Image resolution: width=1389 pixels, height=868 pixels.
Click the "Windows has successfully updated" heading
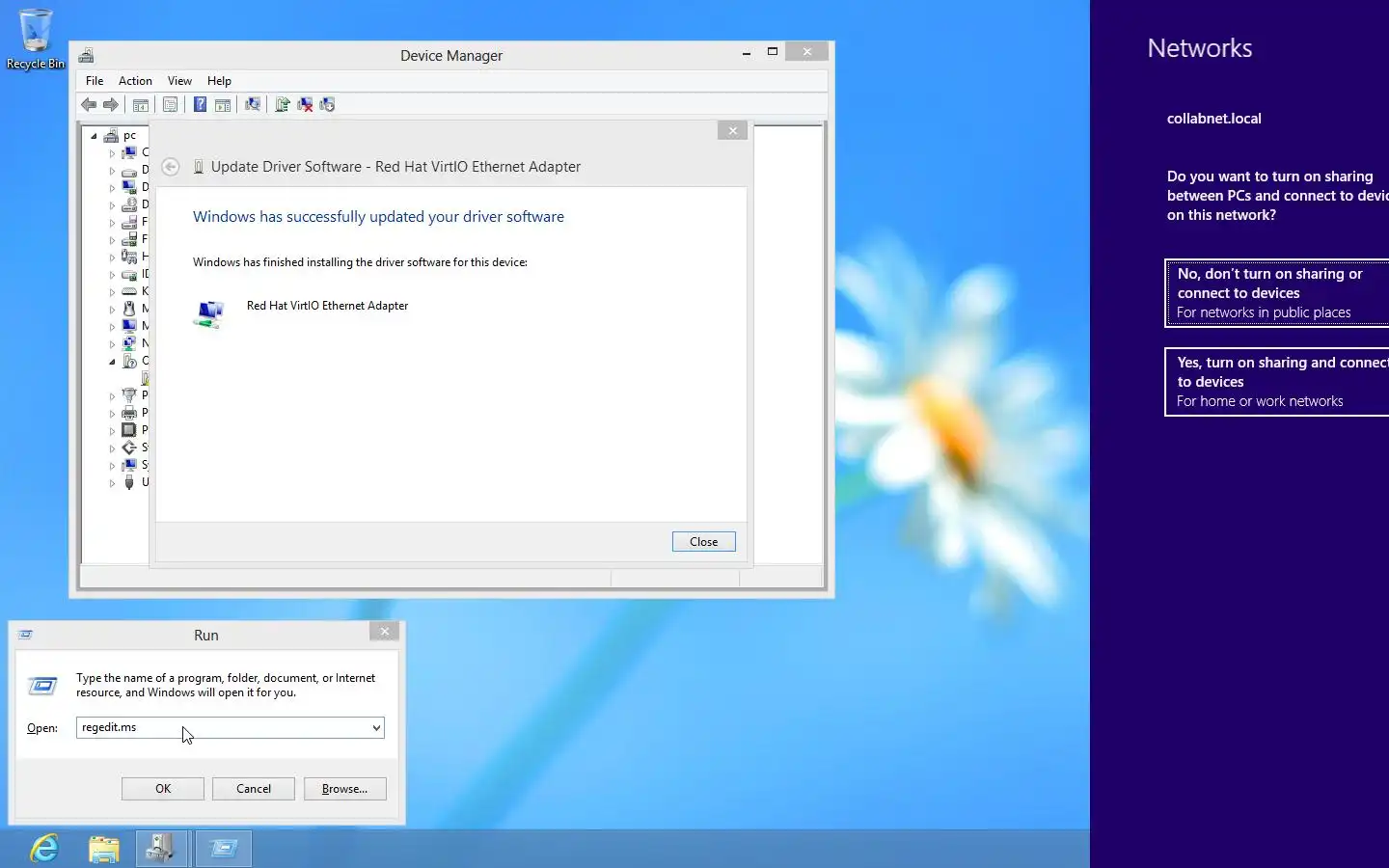coord(378,217)
